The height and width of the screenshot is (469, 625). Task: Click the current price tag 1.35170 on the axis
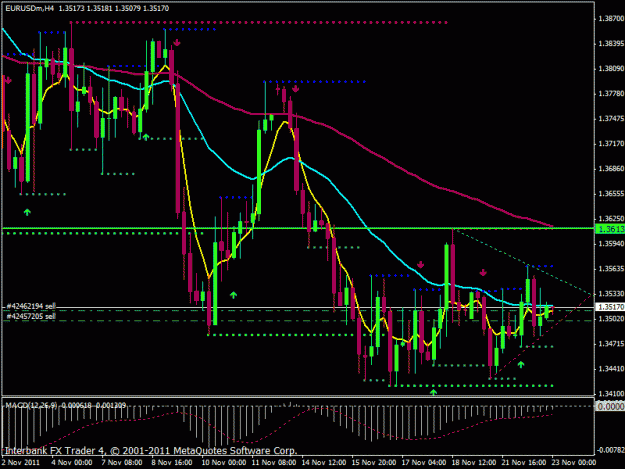(610, 307)
